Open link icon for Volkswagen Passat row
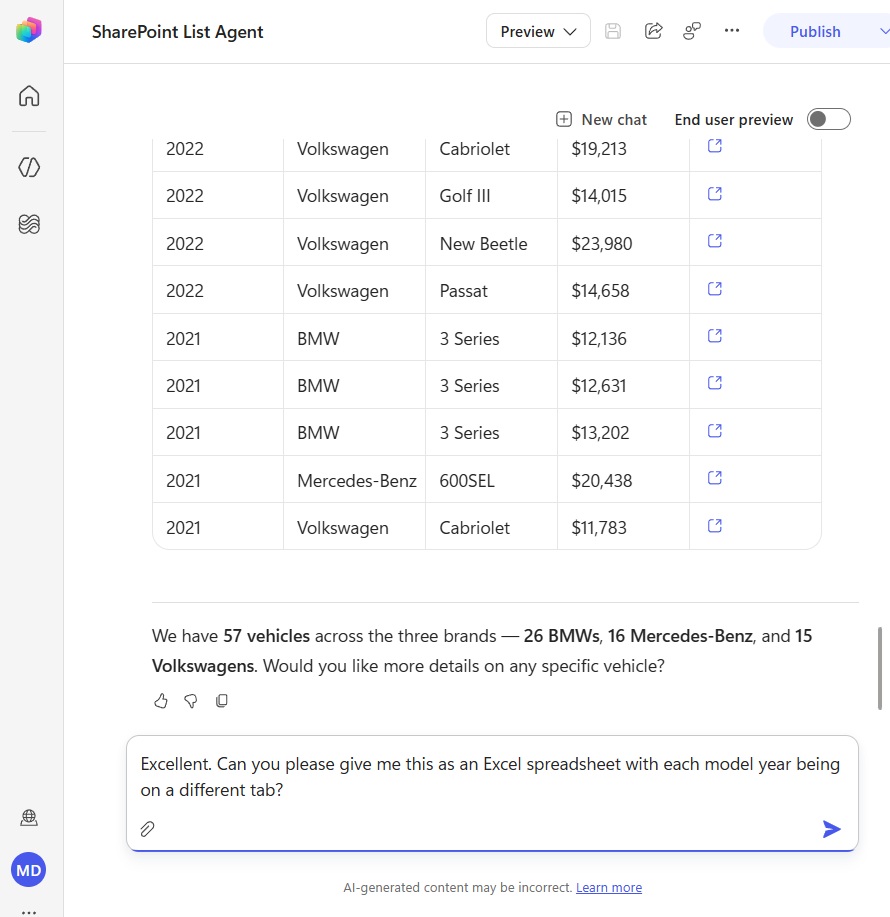The width and height of the screenshot is (890, 917). point(715,288)
